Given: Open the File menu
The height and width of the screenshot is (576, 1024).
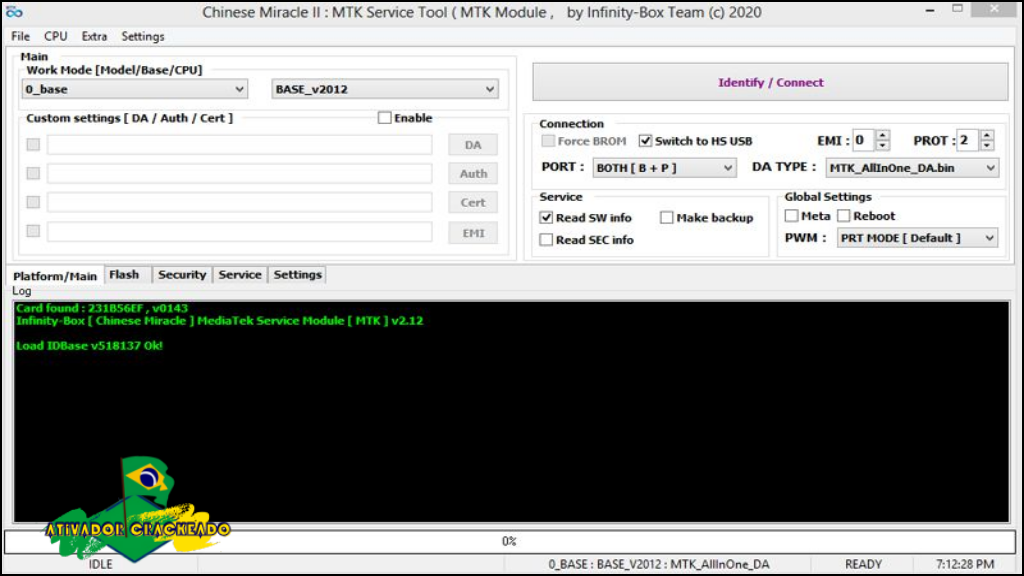Looking at the screenshot, I should click(20, 37).
